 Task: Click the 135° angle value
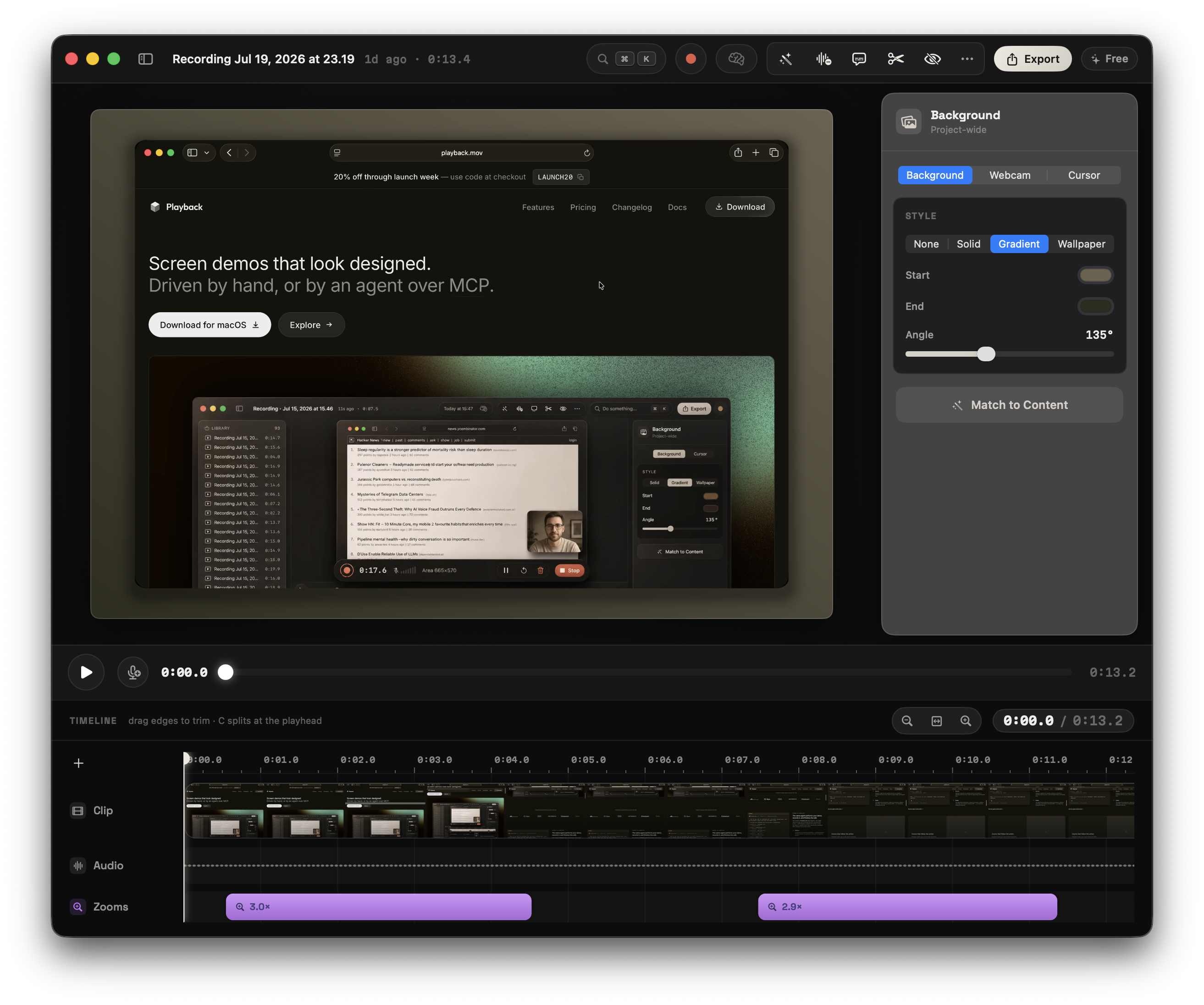pyautogui.click(x=1099, y=335)
